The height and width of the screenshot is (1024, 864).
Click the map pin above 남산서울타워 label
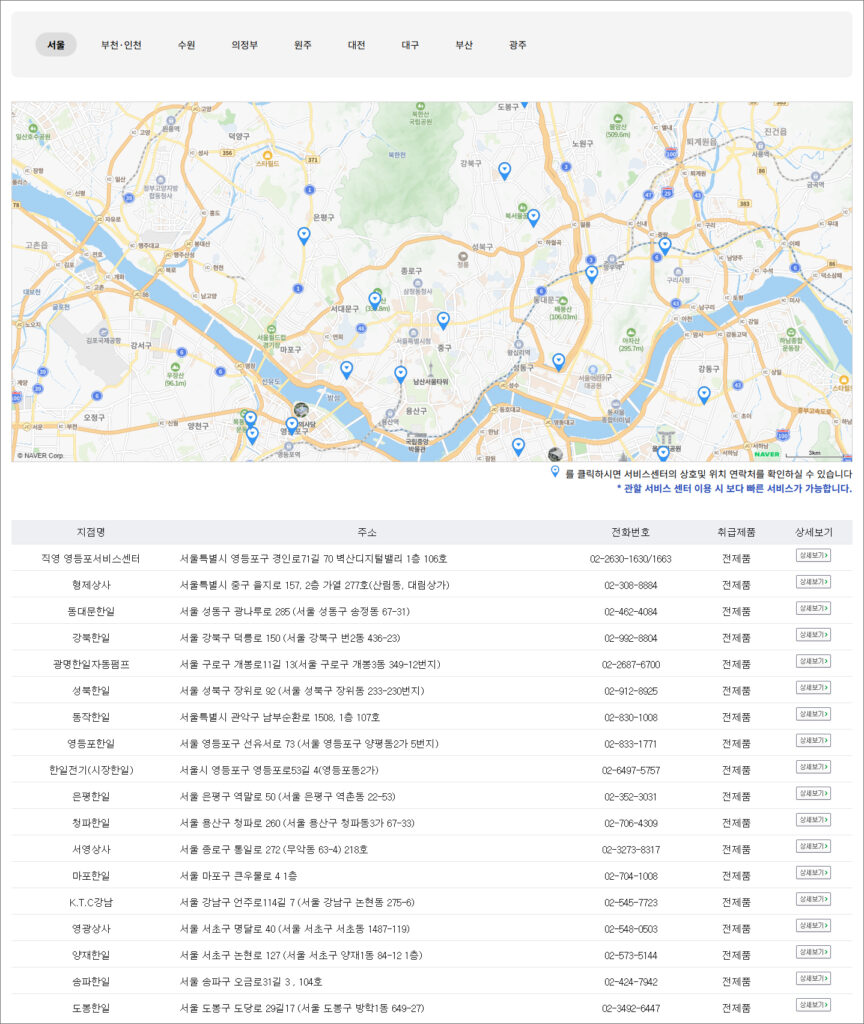click(x=401, y=374)
